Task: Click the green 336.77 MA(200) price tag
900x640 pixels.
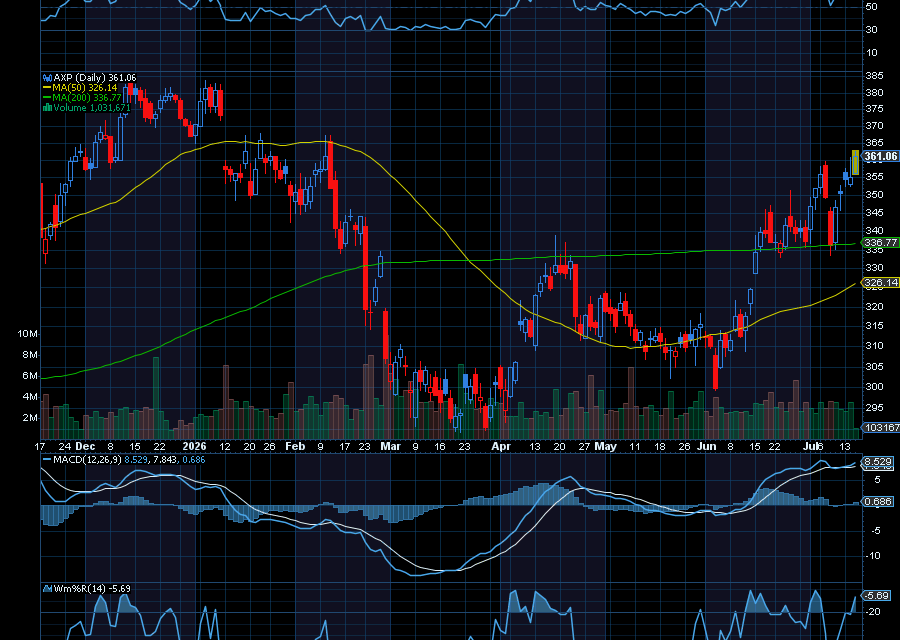Action: [880, 243]
